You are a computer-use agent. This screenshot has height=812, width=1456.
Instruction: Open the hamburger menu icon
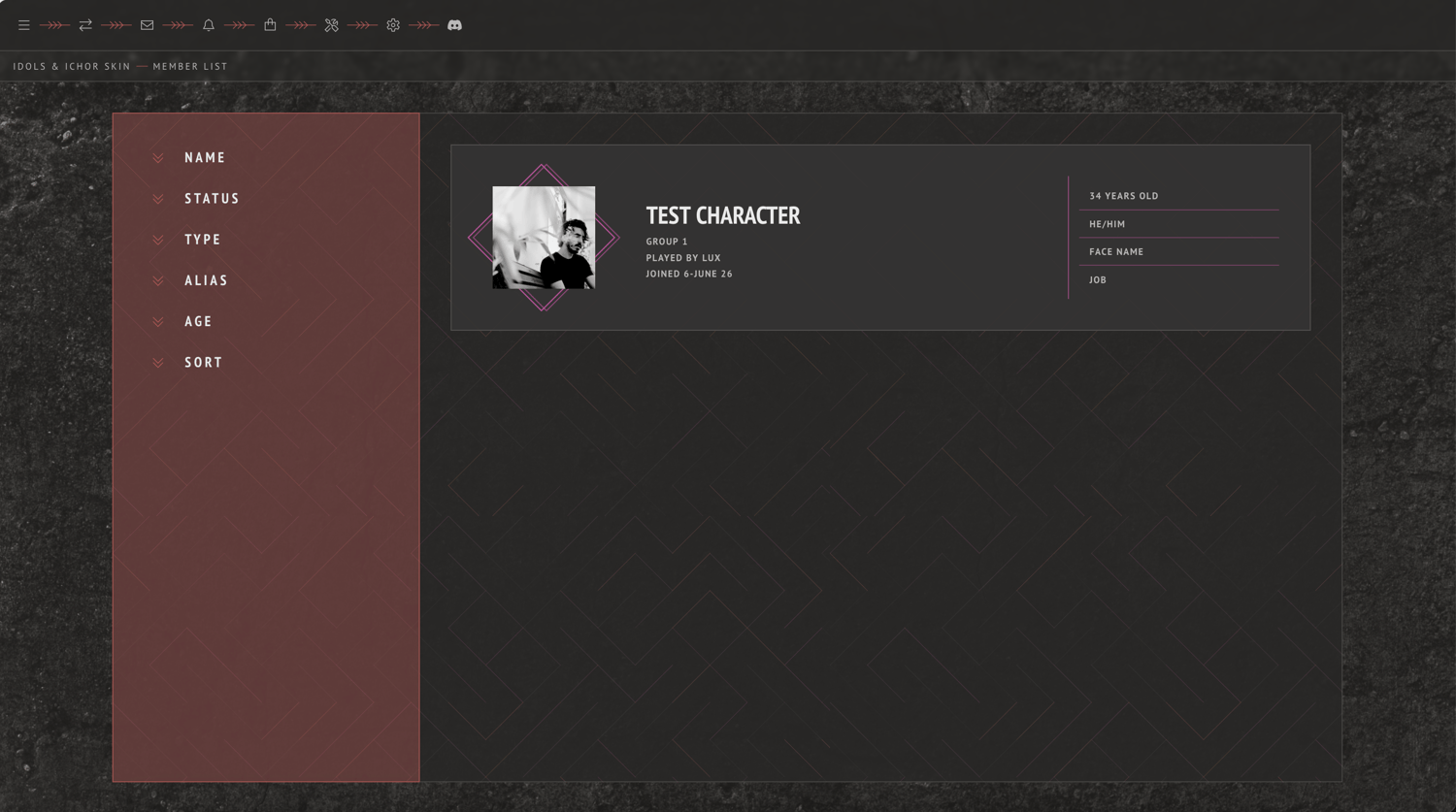pos(24,25)
